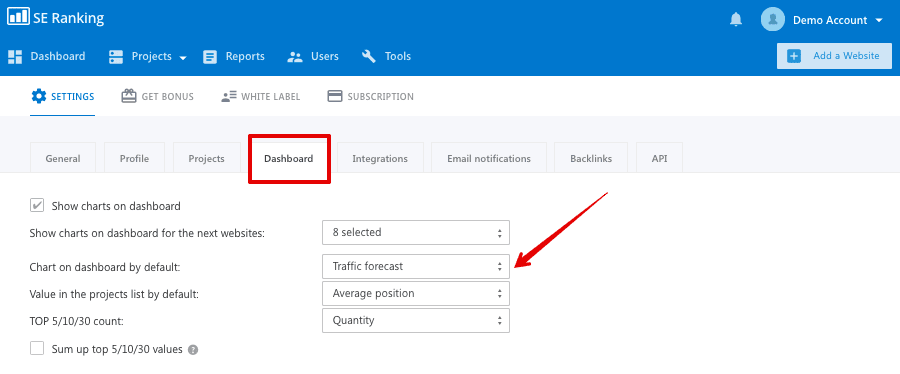Toggle Show charts on dashboard checkbox

(x=37, y=205)
